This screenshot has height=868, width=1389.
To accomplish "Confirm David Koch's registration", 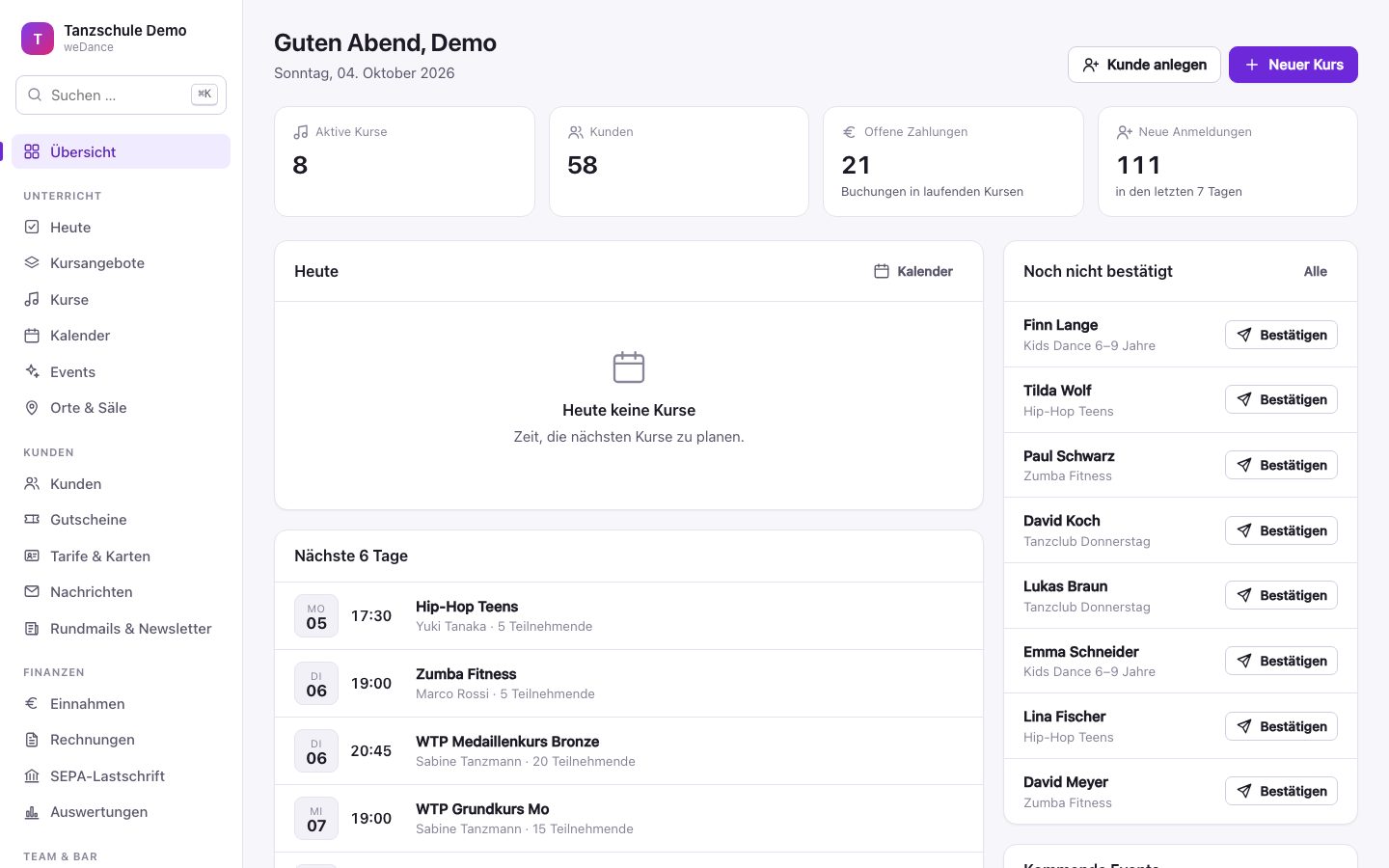I will coord(1281,530).
